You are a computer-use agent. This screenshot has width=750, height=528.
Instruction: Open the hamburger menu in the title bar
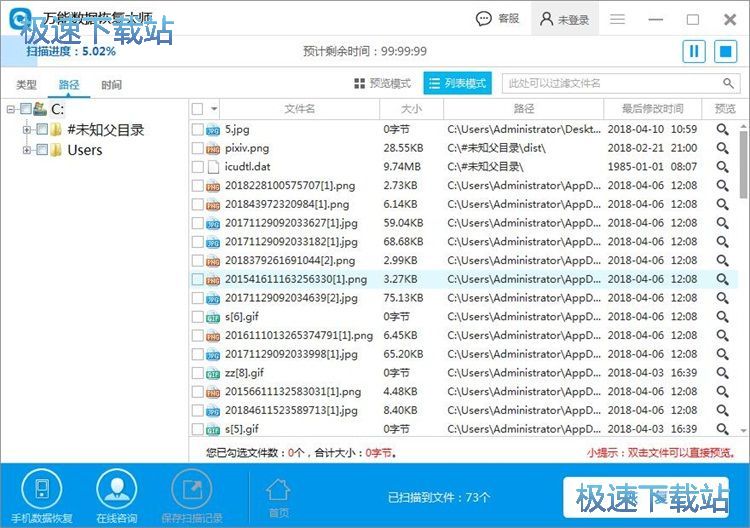tap(618, 19)
